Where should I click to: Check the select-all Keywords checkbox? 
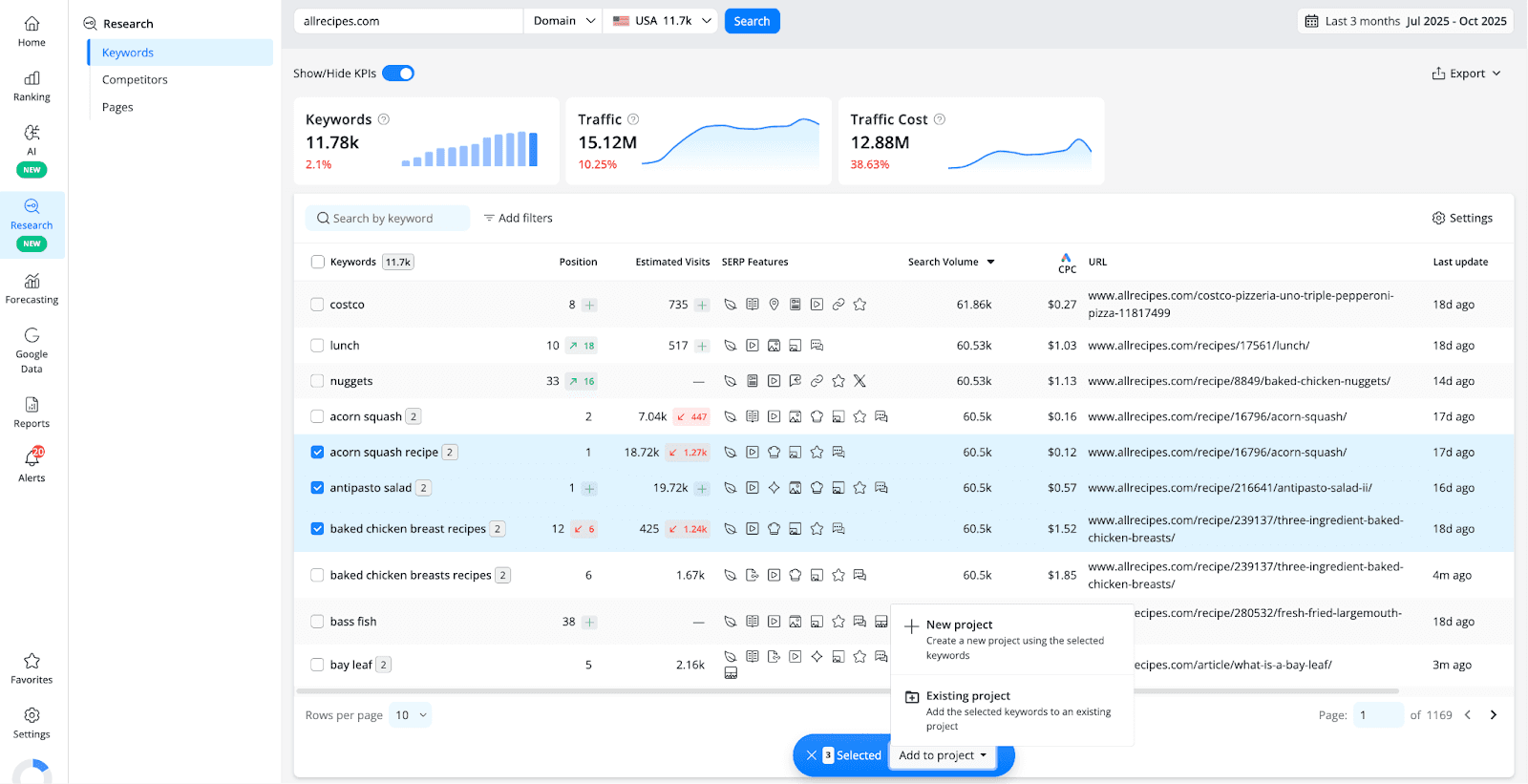click(x=318, y=262)
